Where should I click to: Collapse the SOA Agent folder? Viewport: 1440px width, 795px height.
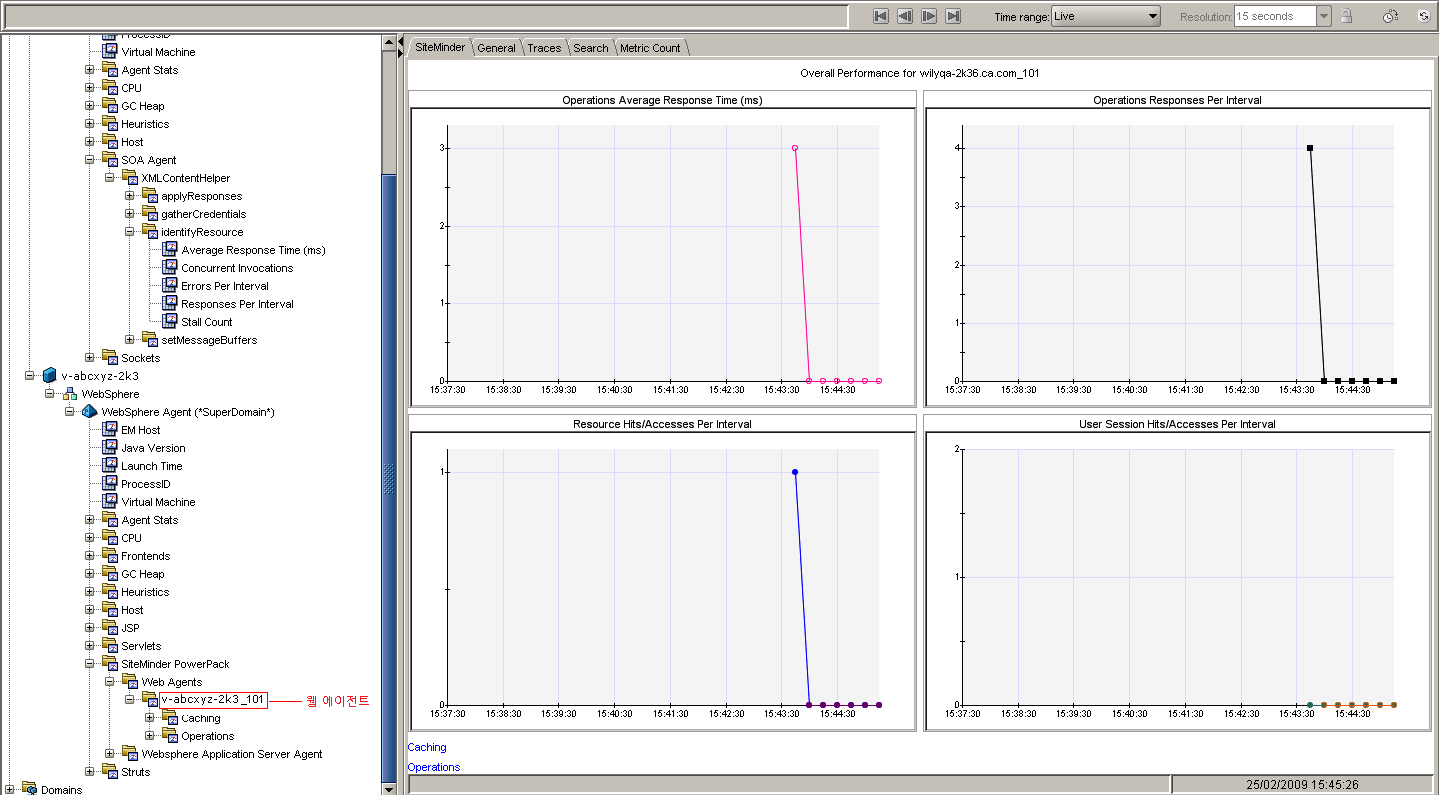pyautogui.click(x=90, y=160)
